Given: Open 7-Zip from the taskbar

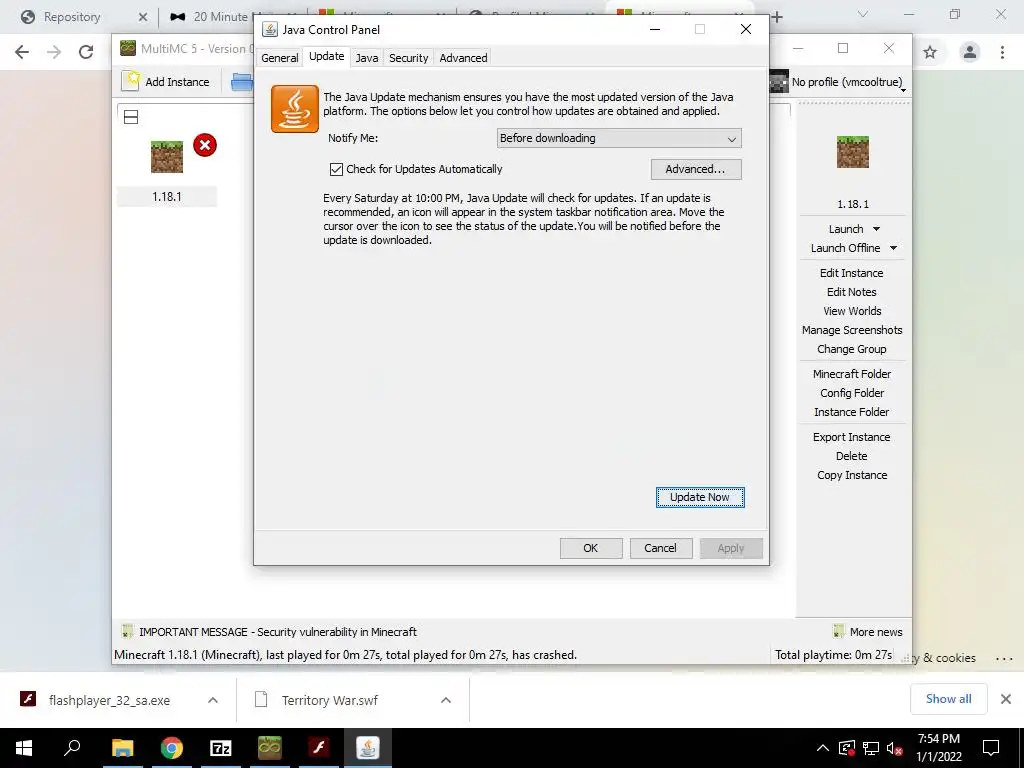Looking at the screenshot, I should pyautogui.click(x=221, y=748).
